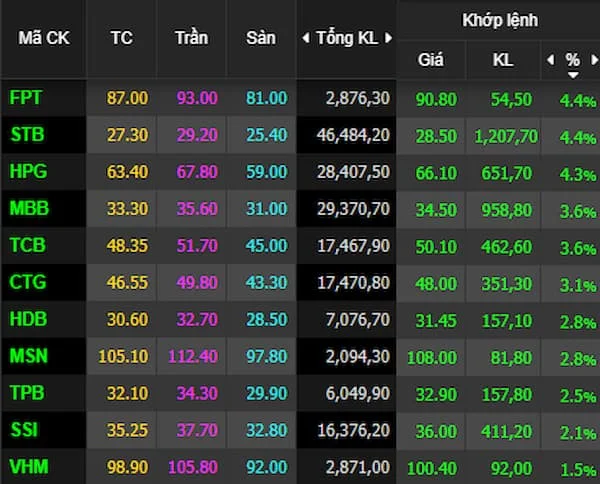The image size is (600, 484).
Task: Select HPG percent change 4.3%
Action: (x=578, y=175)
